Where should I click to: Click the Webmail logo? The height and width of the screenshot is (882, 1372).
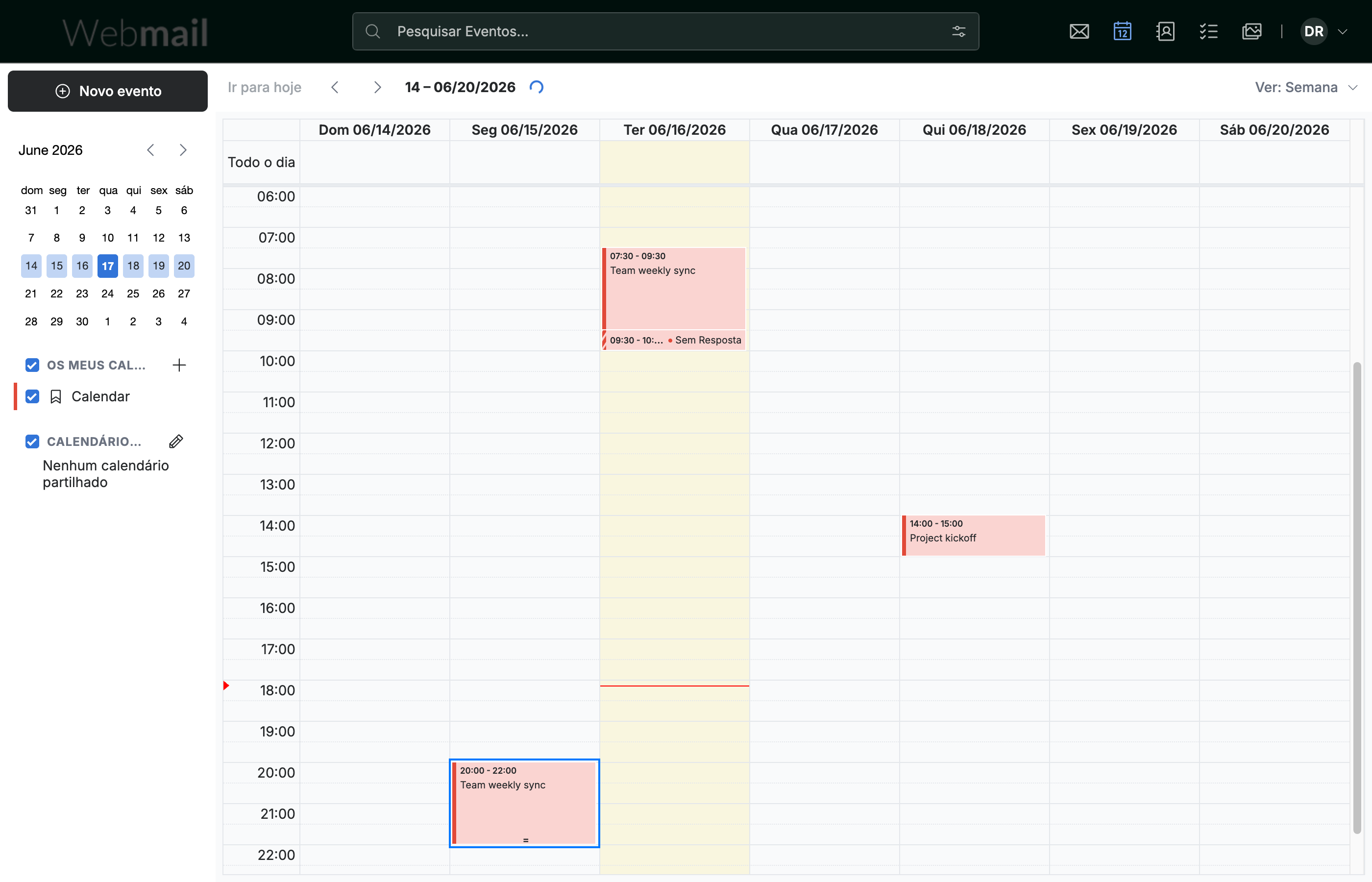[x=135, y=33]
